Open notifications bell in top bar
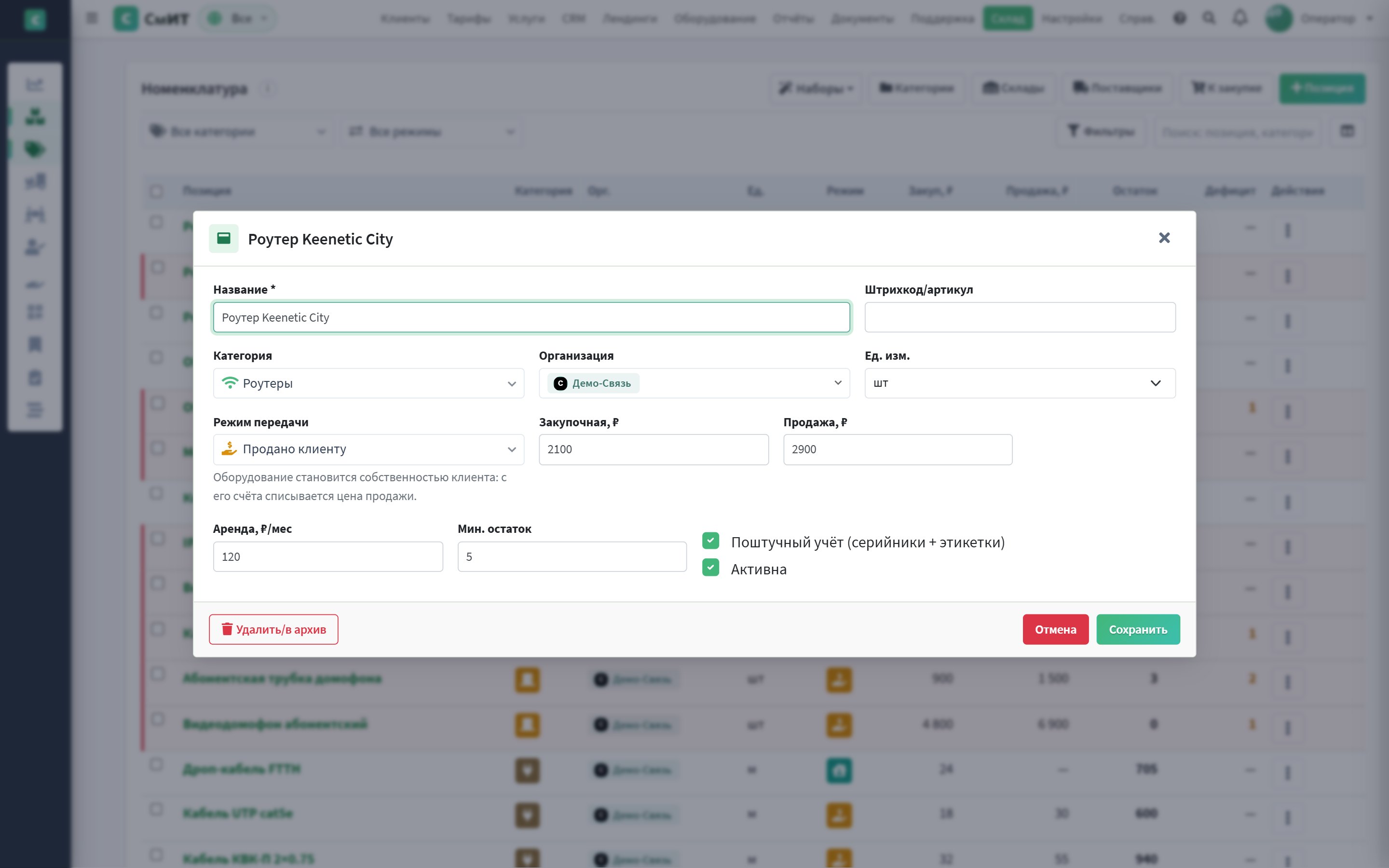This screenshot has width=1389, height=868. 1240,18
